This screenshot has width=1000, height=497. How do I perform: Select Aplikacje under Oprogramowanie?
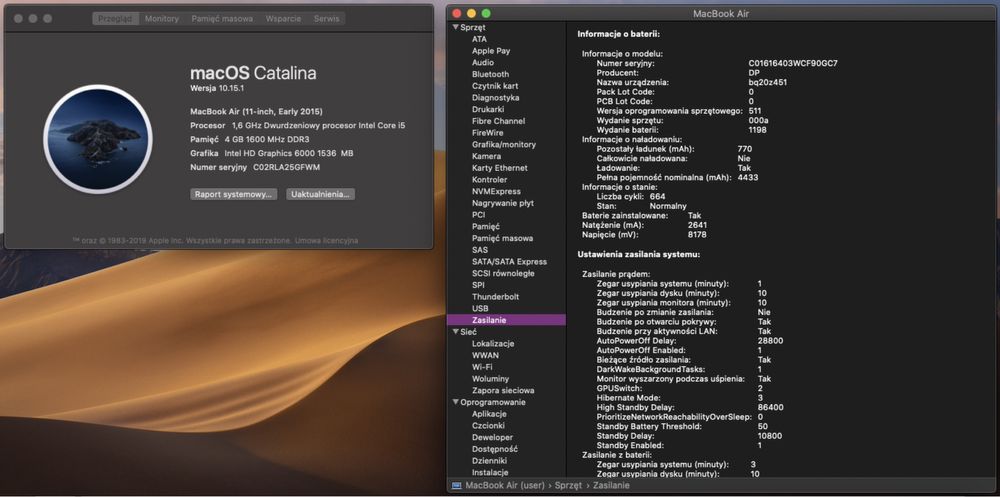click(x=489, y=413)
